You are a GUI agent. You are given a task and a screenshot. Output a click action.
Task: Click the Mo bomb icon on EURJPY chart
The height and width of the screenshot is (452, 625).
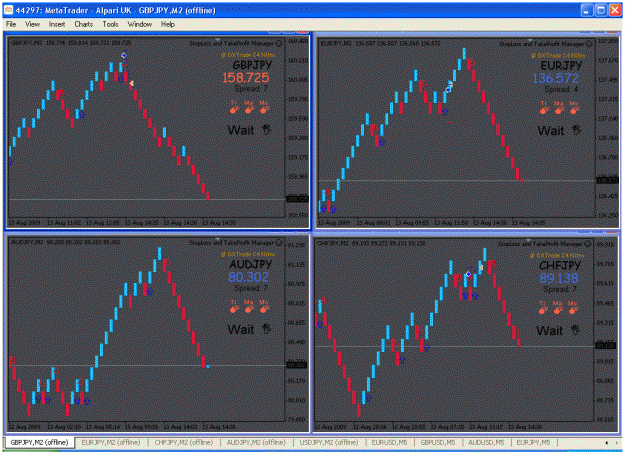tap(574, 110)
